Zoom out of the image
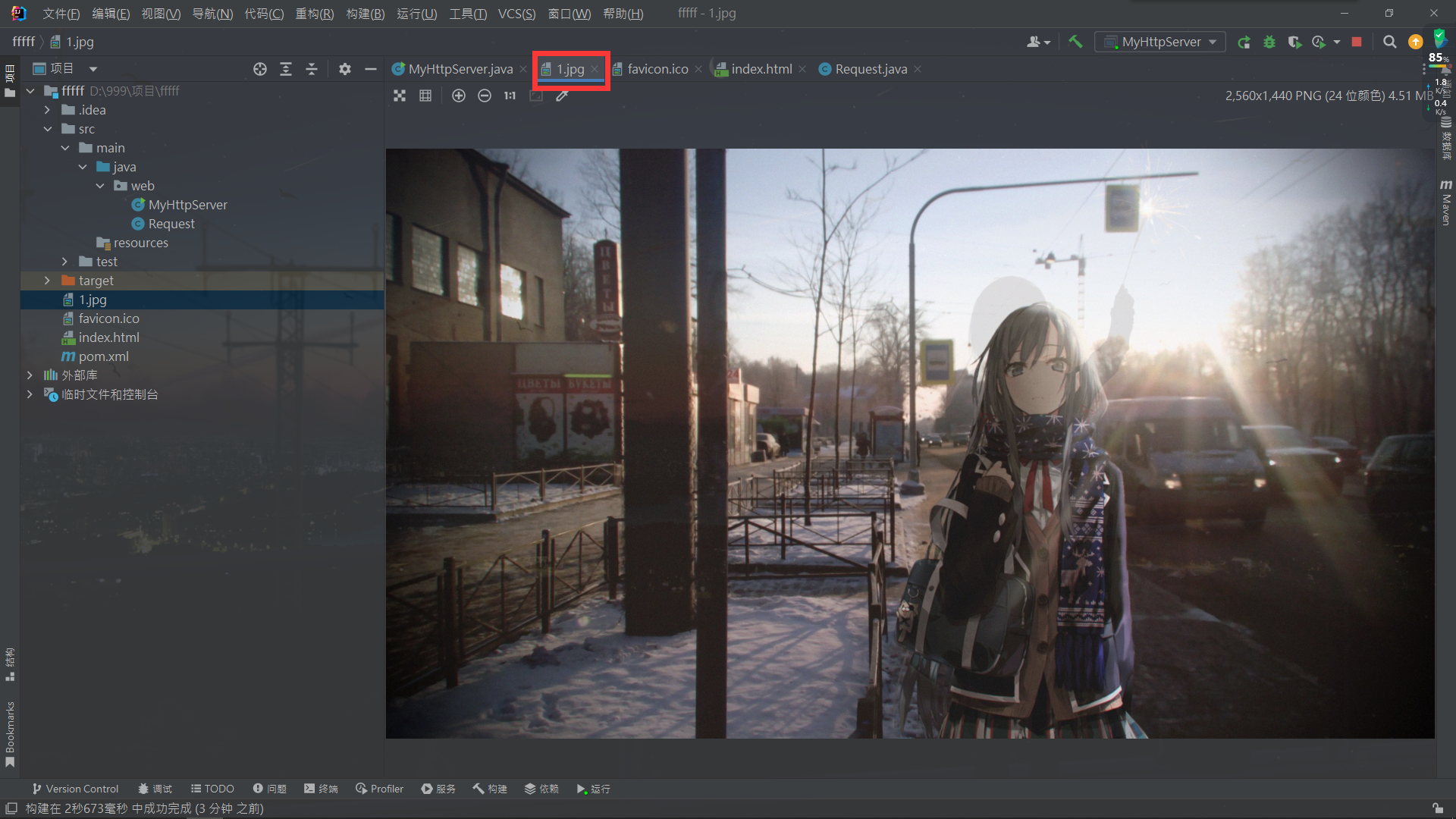The image size is (1456, 819). [485, 96]
